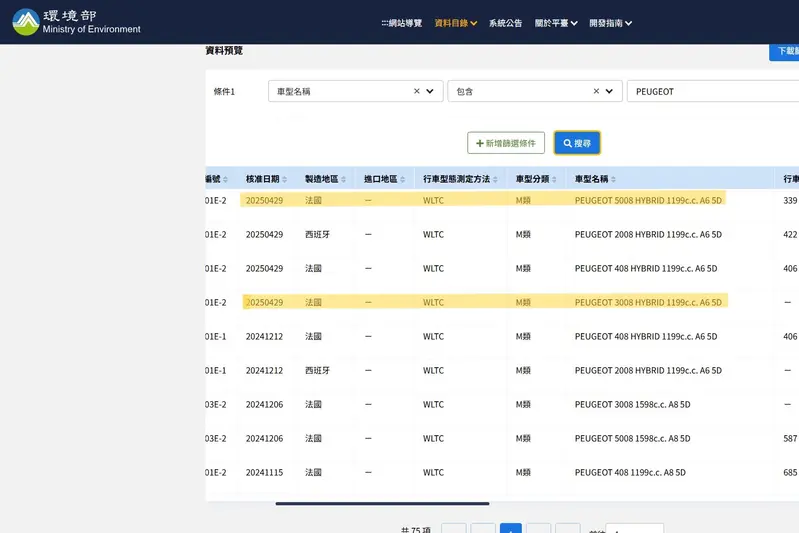Select PEUGEOT 3008 1598c.c. A8 5D cell
The width and height of the screenshot is (799, 533).
[632, 404]
